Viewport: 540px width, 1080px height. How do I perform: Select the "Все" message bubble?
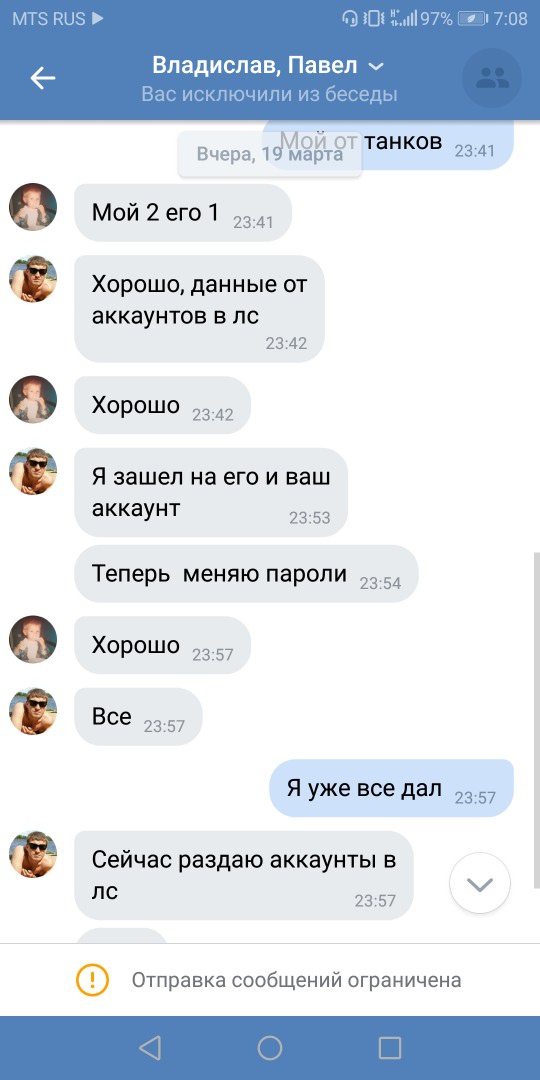(x=138, y=716)
